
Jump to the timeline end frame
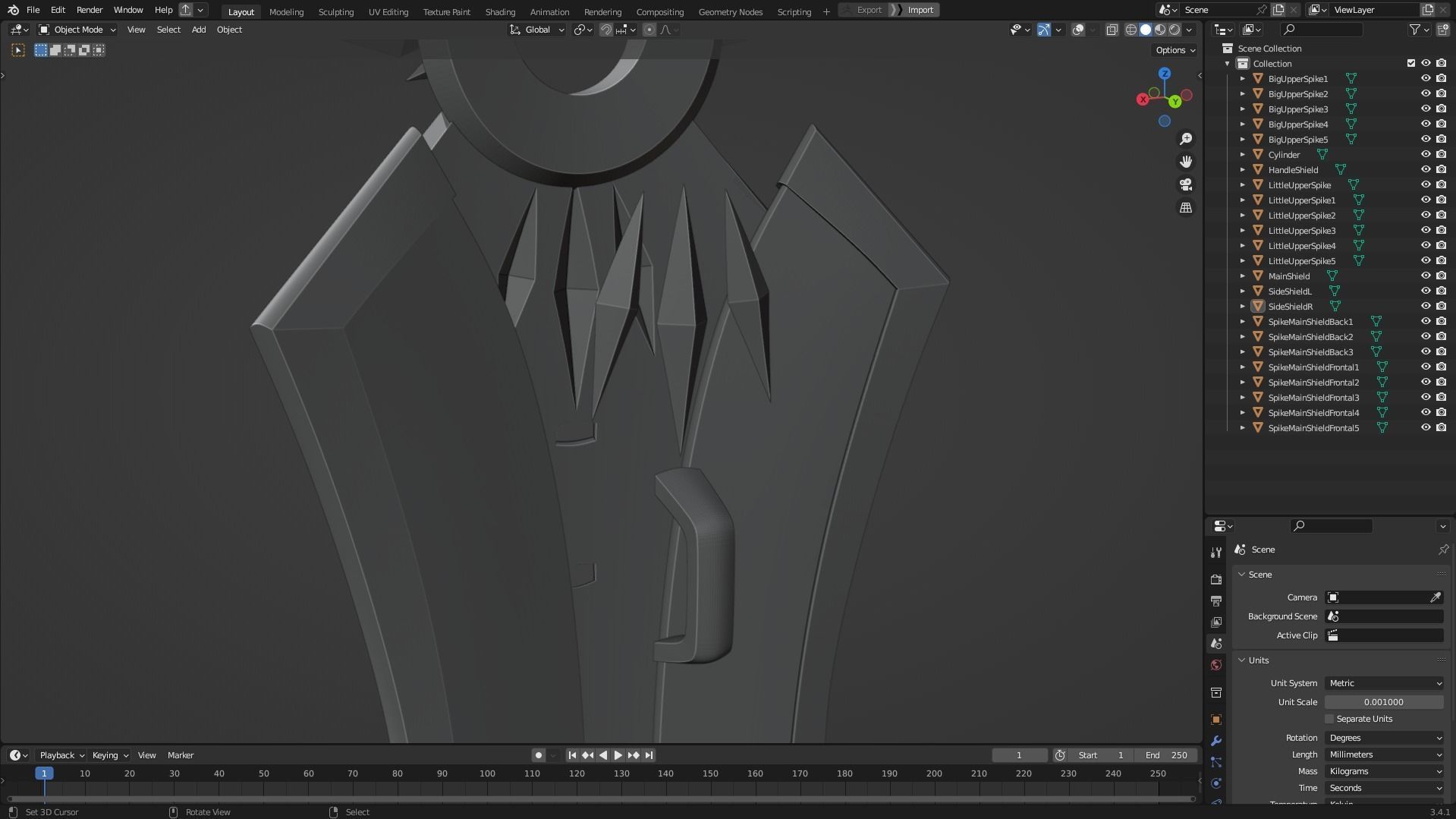(649, 755)
